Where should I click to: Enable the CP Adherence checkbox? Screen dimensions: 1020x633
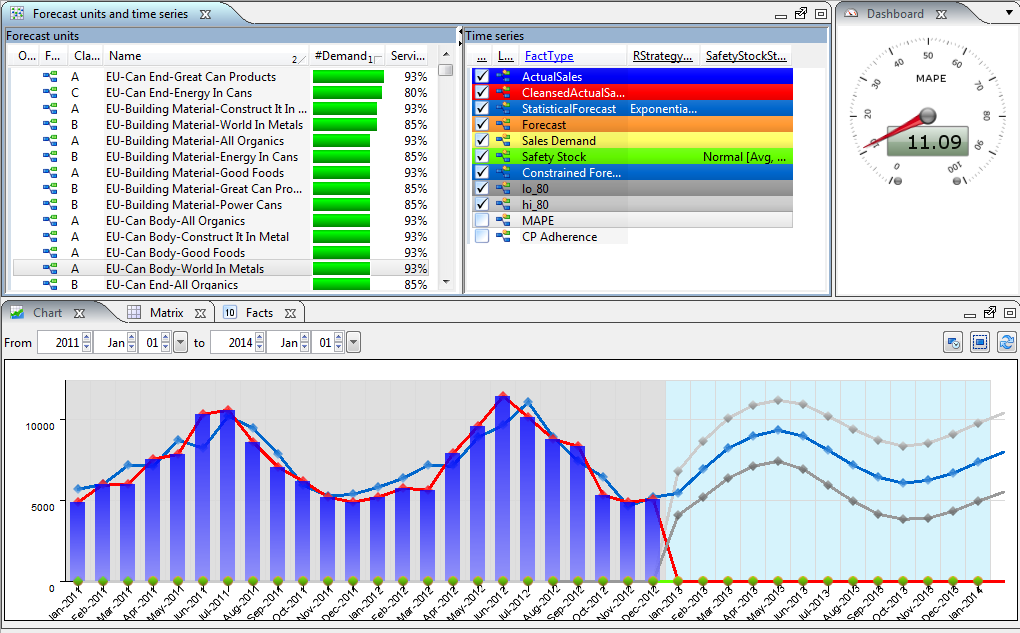pyautogui.click(x=481, y=236)
